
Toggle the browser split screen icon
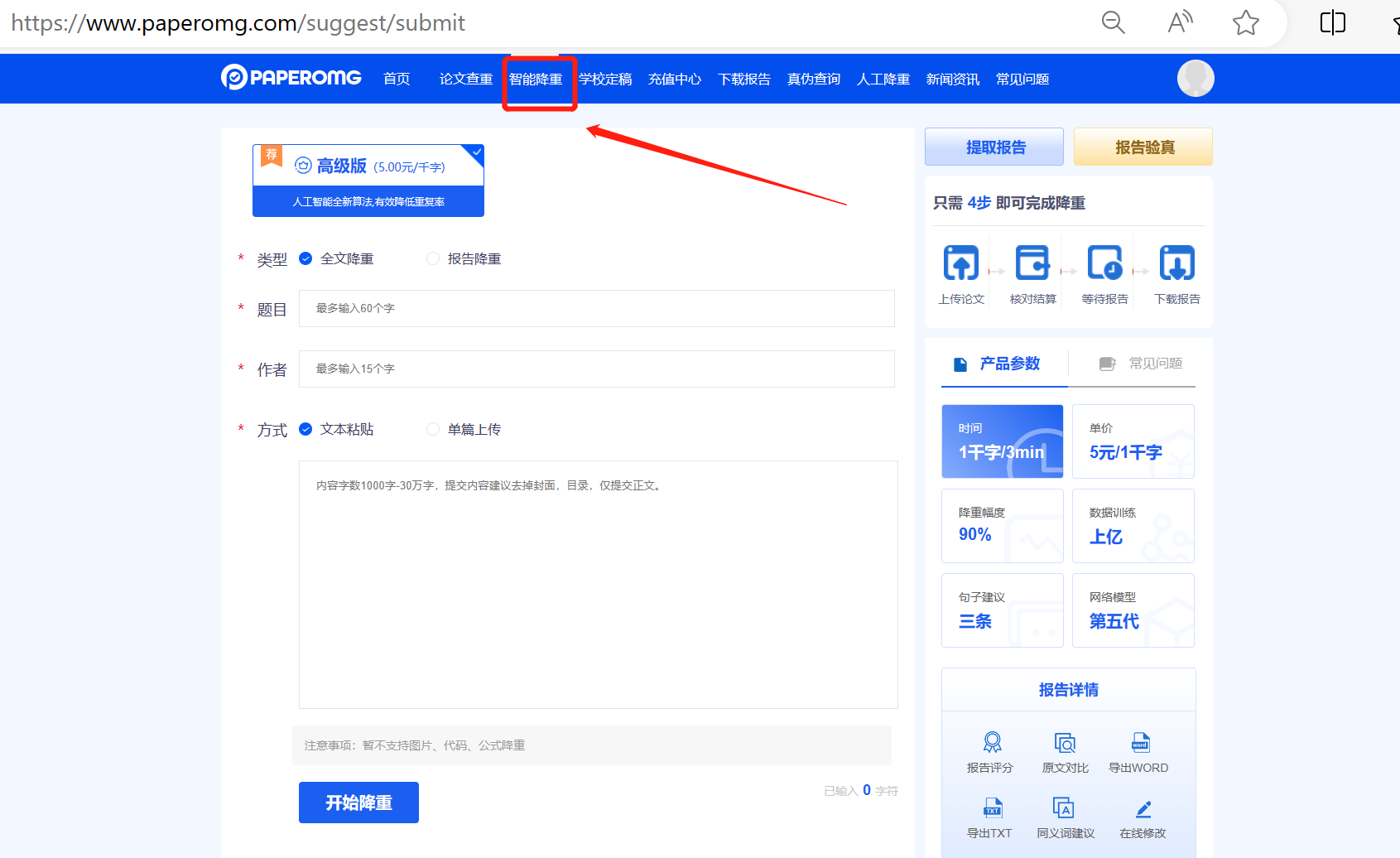pyautogui.click(x=1332, y=22)
